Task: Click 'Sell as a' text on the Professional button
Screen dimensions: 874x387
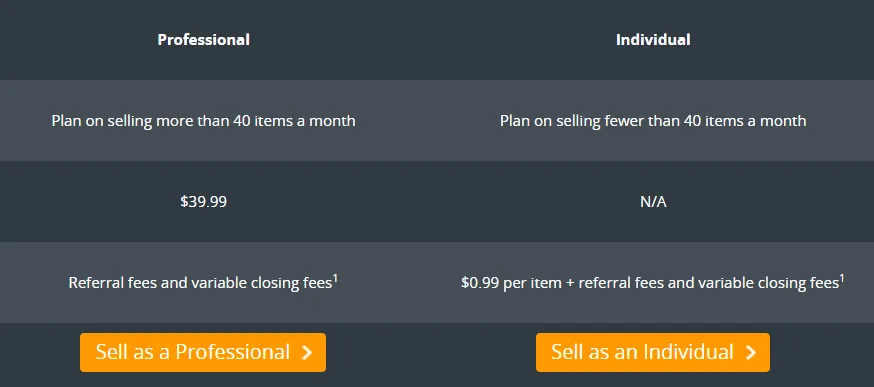Action: click(x=134, y=352)
